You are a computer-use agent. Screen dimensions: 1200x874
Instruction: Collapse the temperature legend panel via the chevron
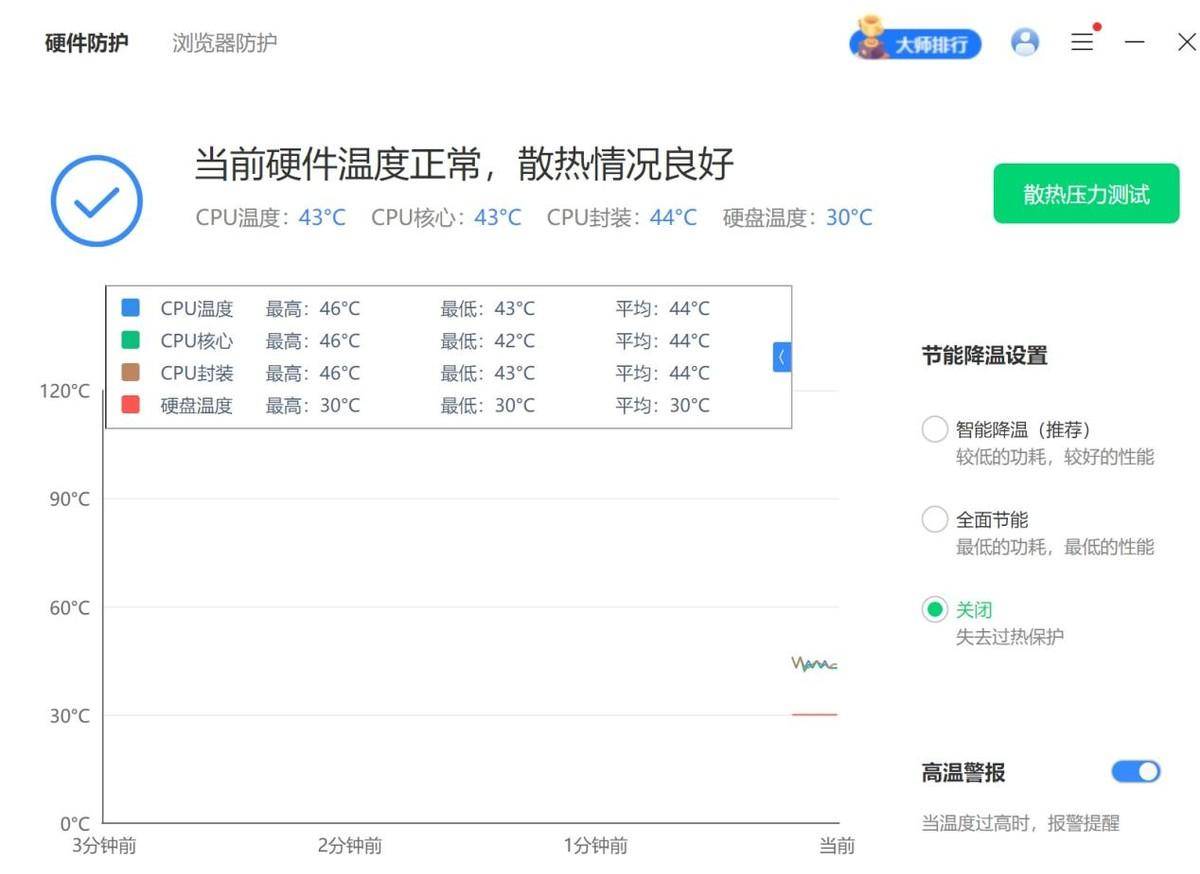click(780, 357)
